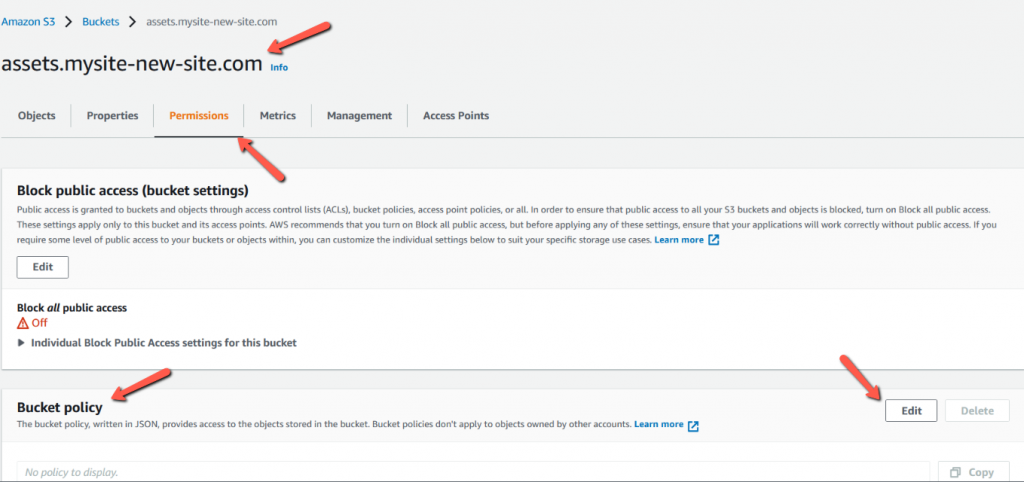Edit the Bucket policy
The height and width of the screenshot is (482, 1024).
911,411
